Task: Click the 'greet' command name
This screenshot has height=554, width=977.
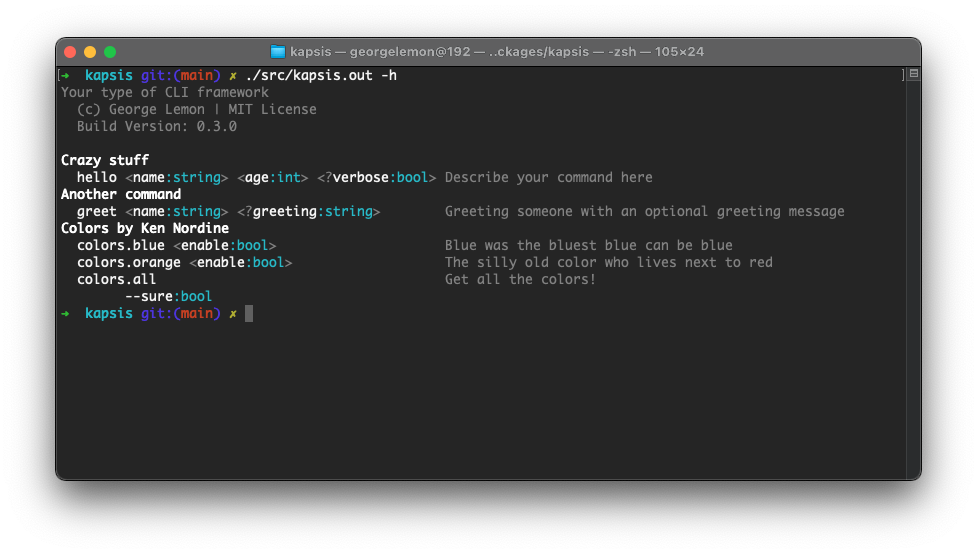Action: [x=97, y=212]
